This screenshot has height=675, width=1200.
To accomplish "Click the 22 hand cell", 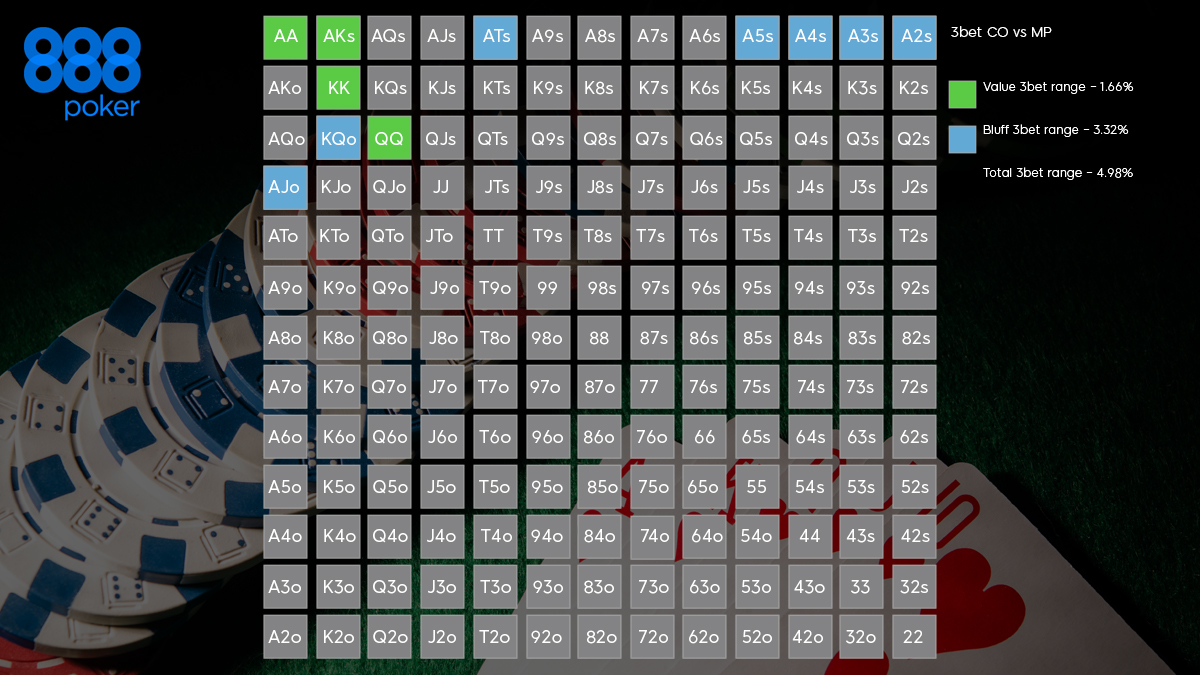I will click(x=914, y=636).
